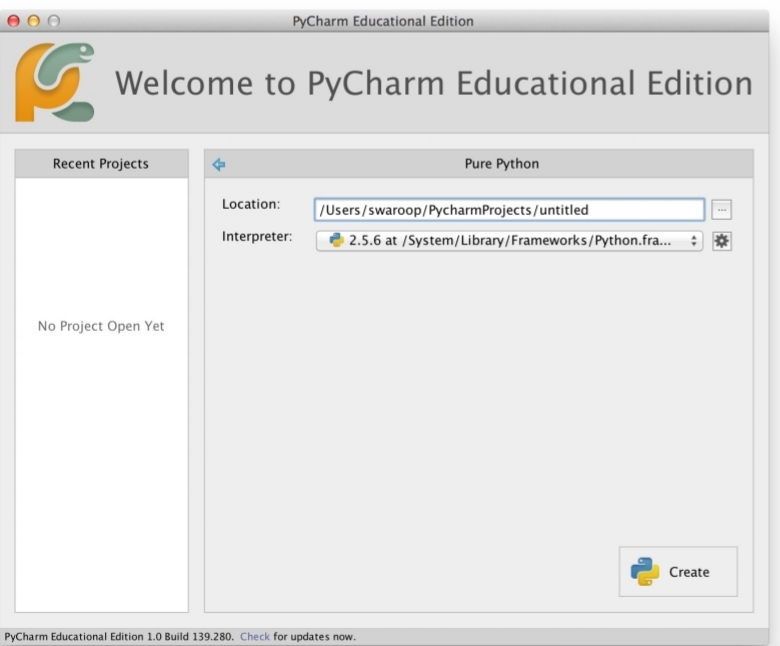Screen dimensions: 780x646
Task: Click the Create button
Action: 678,572
